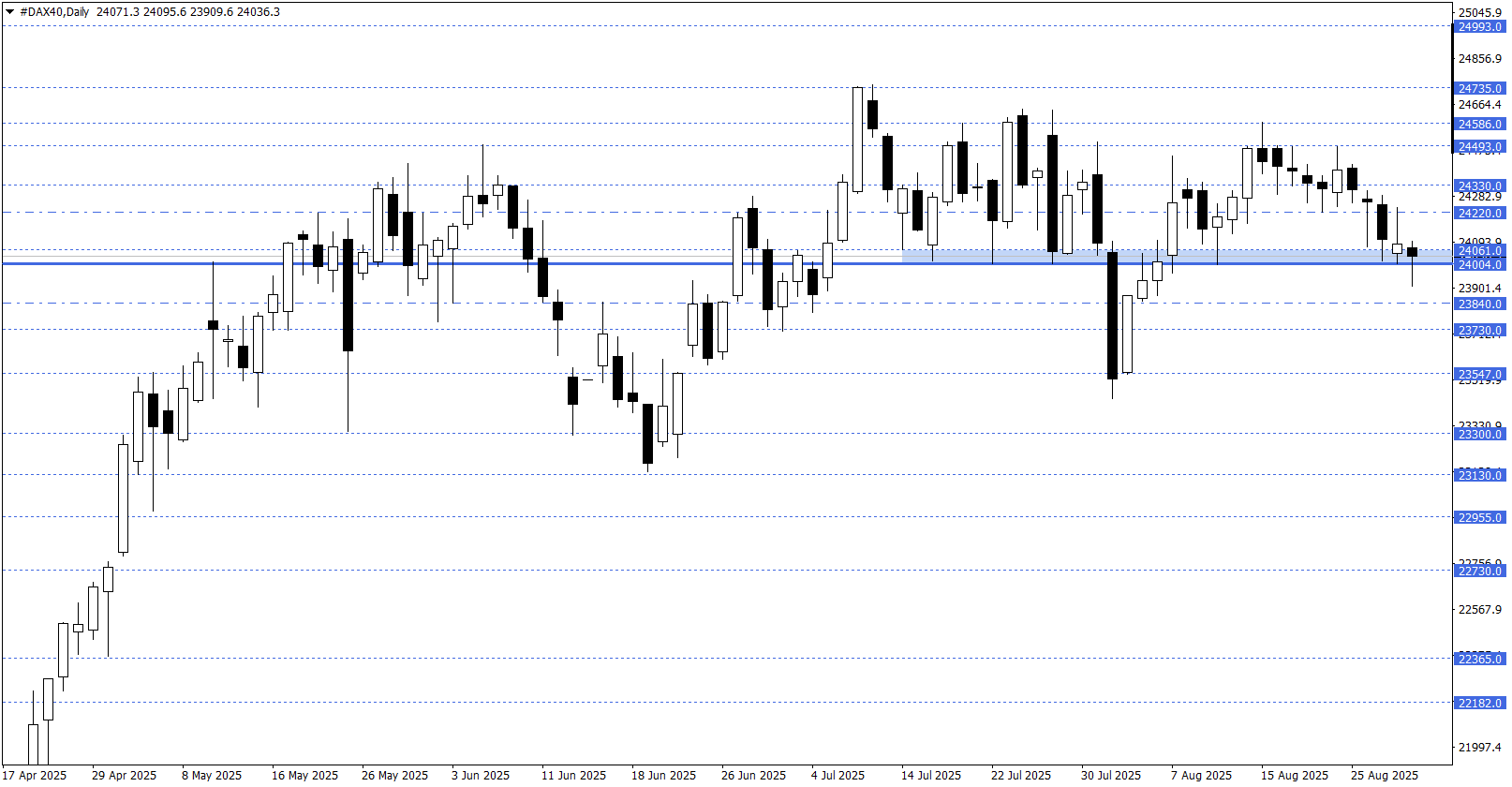The height and width of the screenshot is (787, 1512).
Task: Click the 22 Jul 2025 date label
Action: click(1021, 776)
